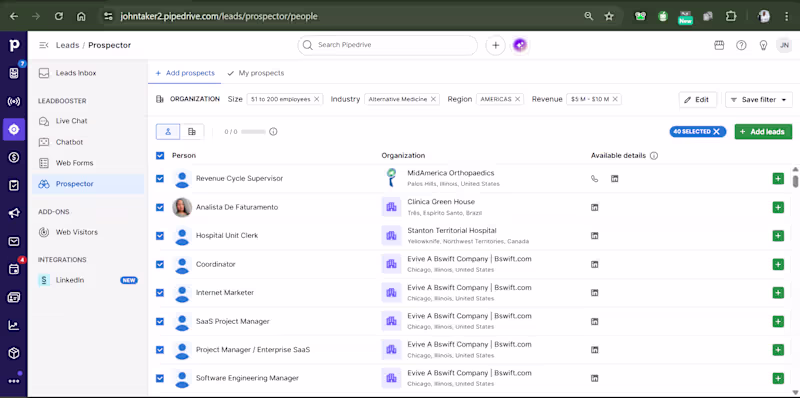Add Revenue Cycle Supervisor with green plus
Viewport: 800px width, 398px height.
tap(778, 179)
